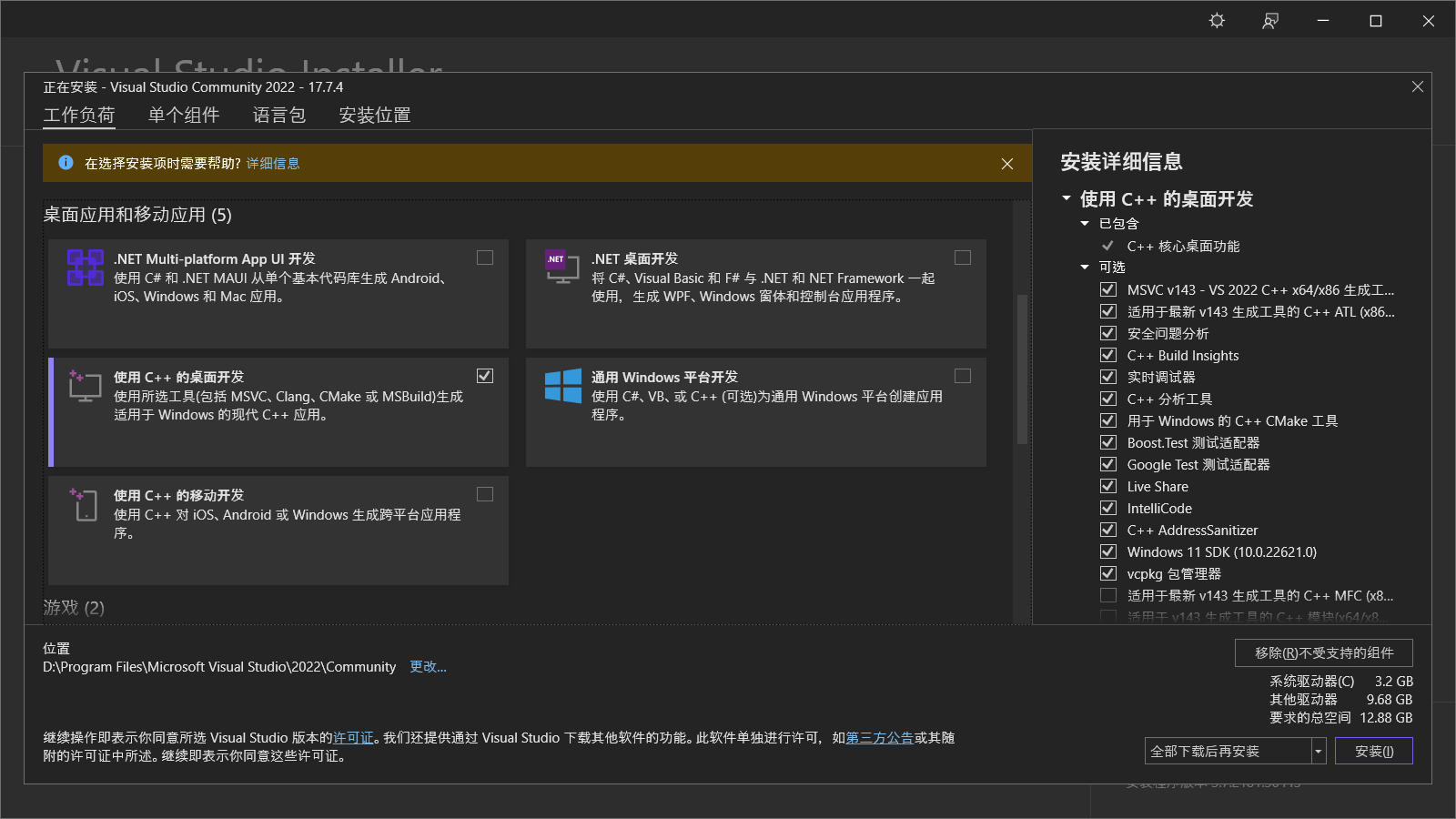Open theme settings sun icon in title bar
The height and width of the screenshot is (819, 1456).
(1217, 20)
